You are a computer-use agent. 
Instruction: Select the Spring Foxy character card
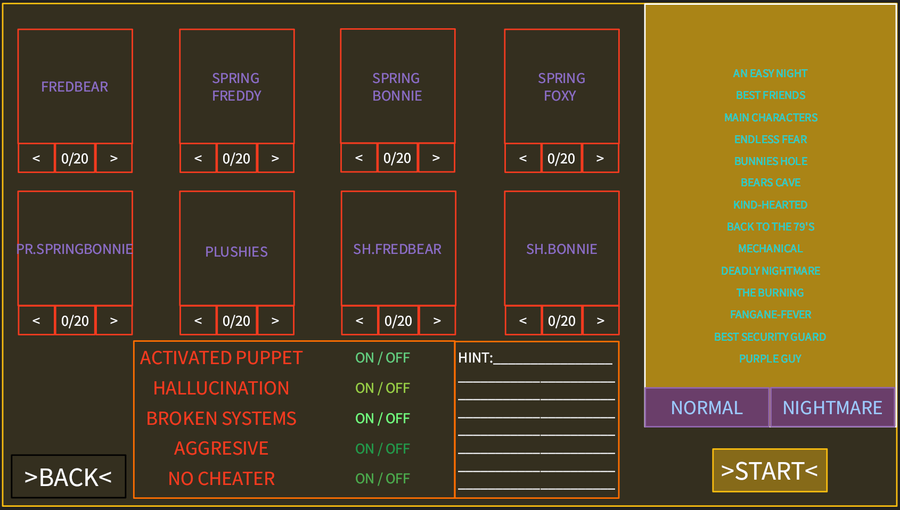coord(562,86)
